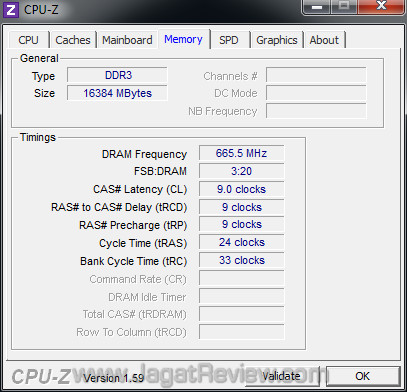The image size is (407, 392).
Task: Click the FSB:DRAM label
Action: [160, 171]
